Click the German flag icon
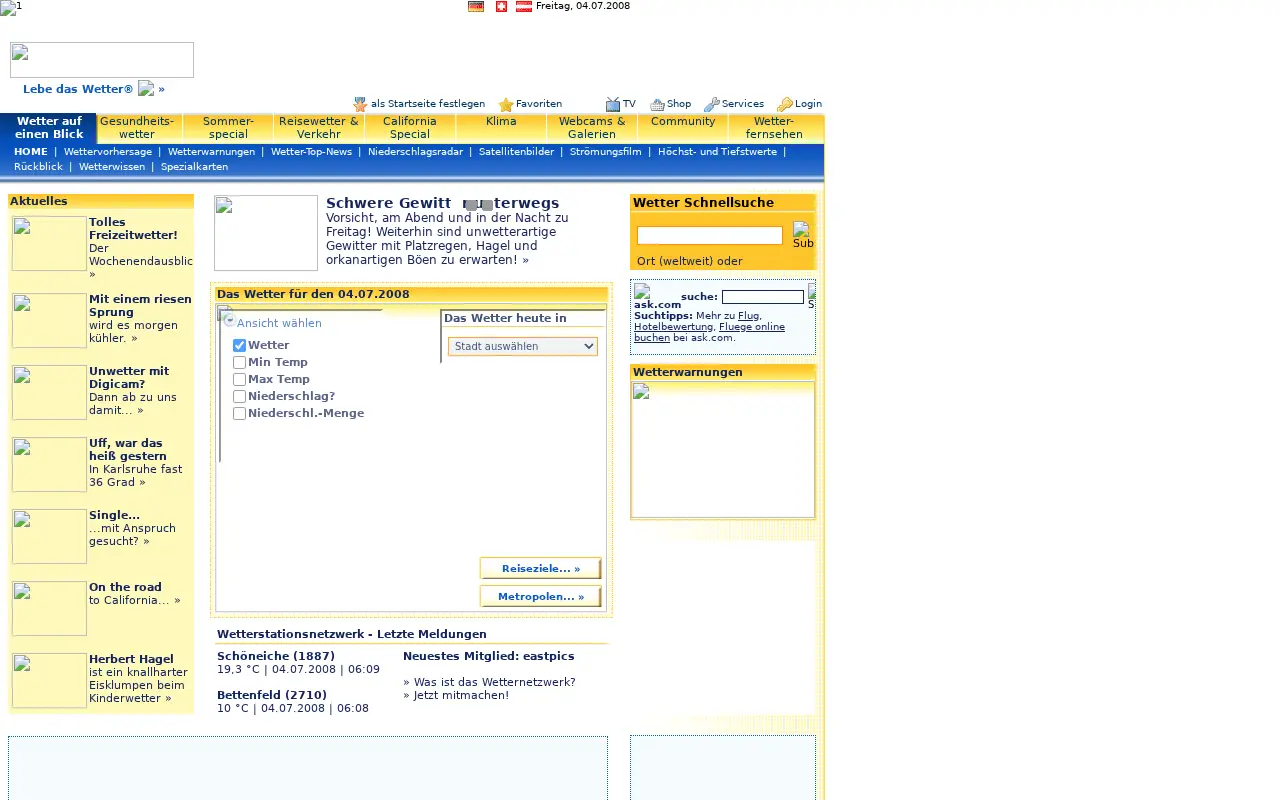The image size is (1280, 800). pos(476,6)
